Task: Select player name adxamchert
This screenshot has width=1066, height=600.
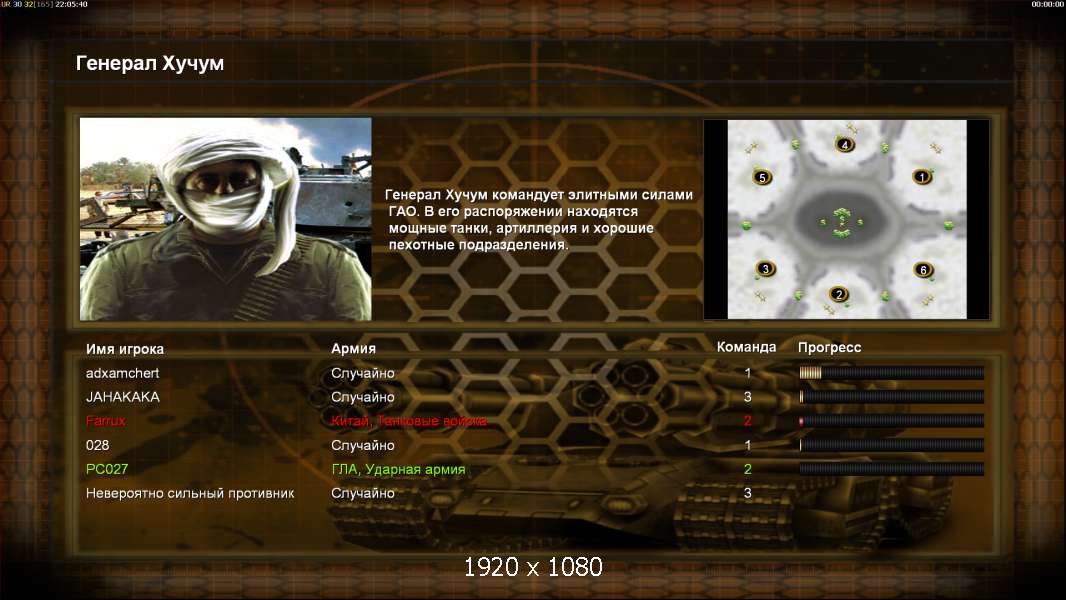Action: 122,373
